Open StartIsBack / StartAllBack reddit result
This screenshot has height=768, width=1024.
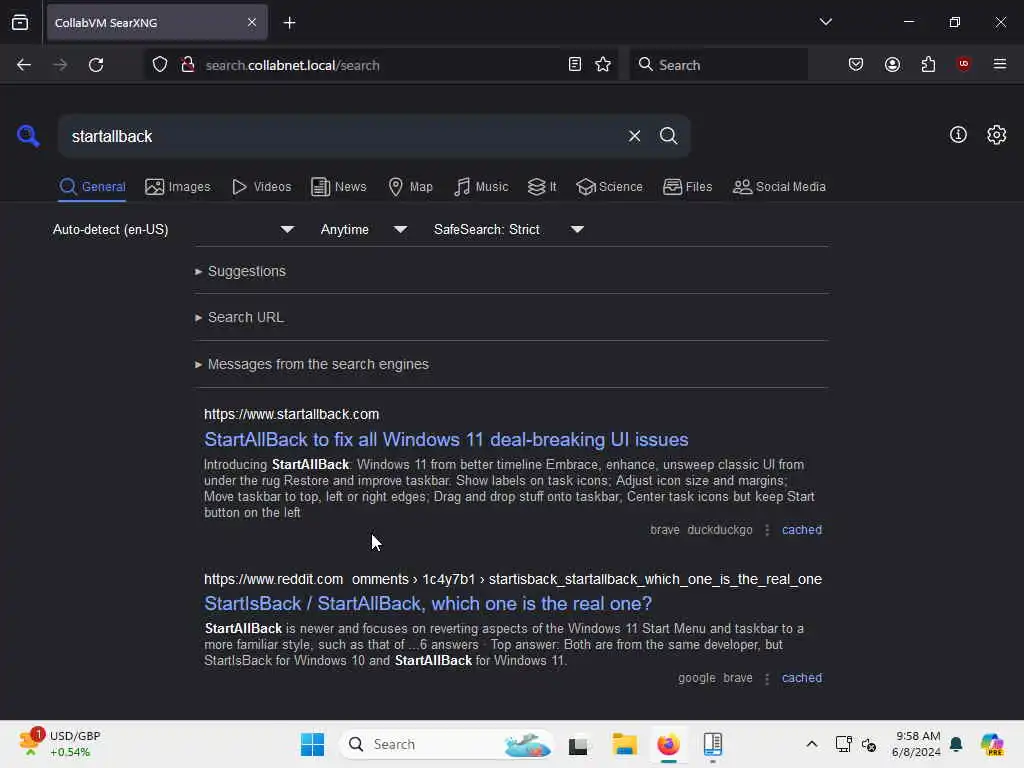click(428, 603)
